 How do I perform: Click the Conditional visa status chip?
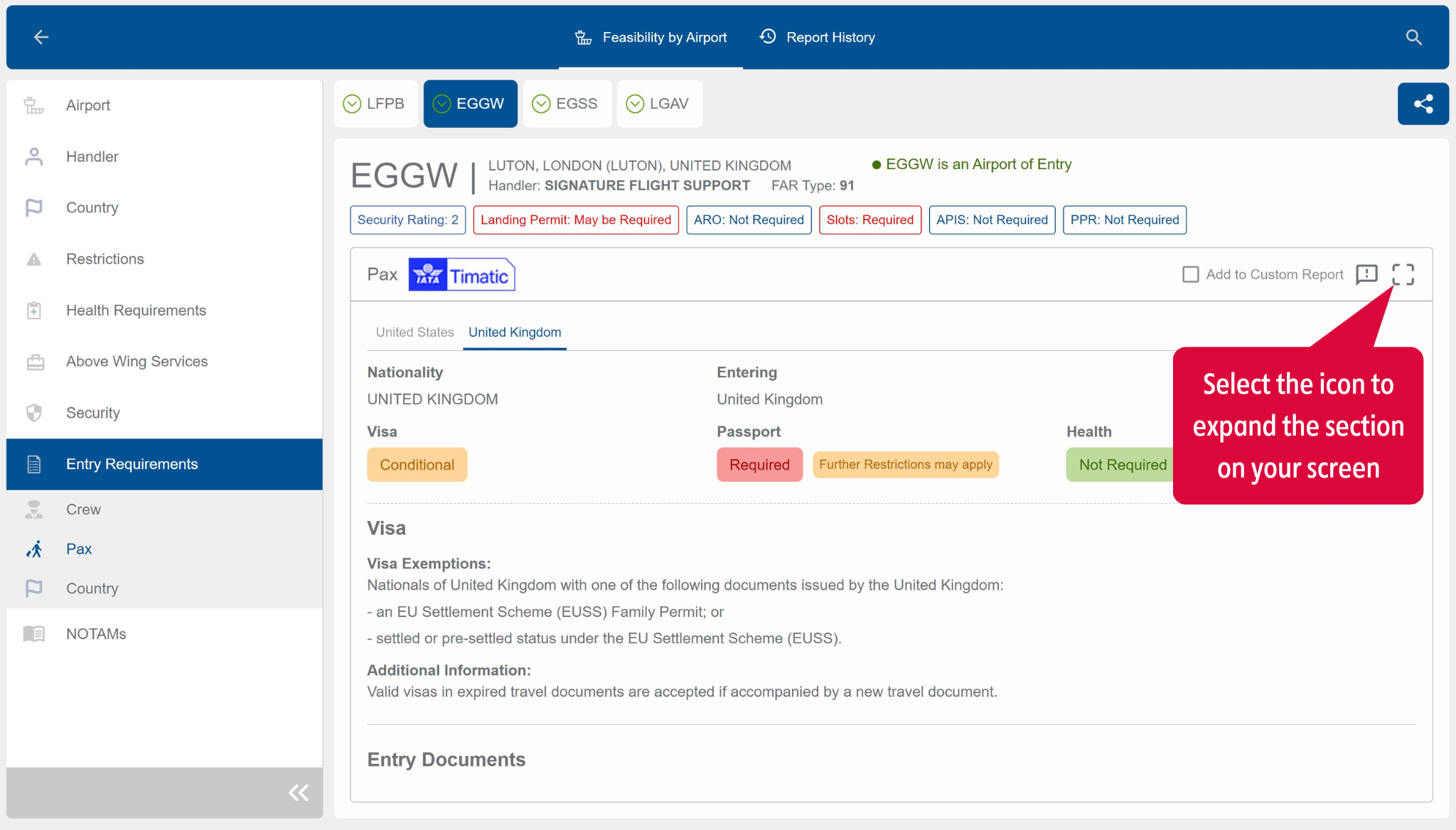tap(417, 465)
